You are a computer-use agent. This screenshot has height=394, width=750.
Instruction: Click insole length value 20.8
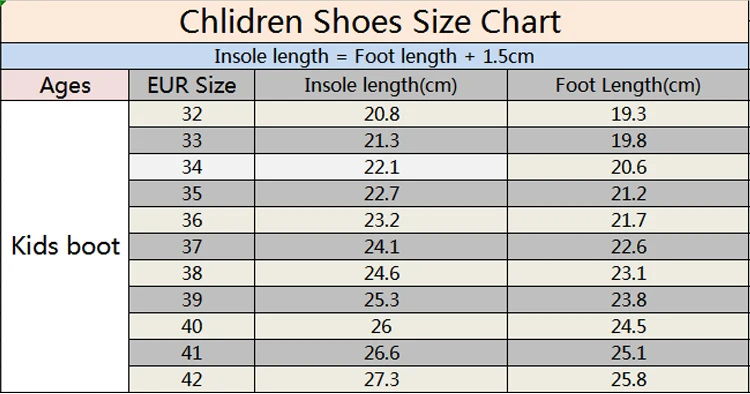pos(381,114)
